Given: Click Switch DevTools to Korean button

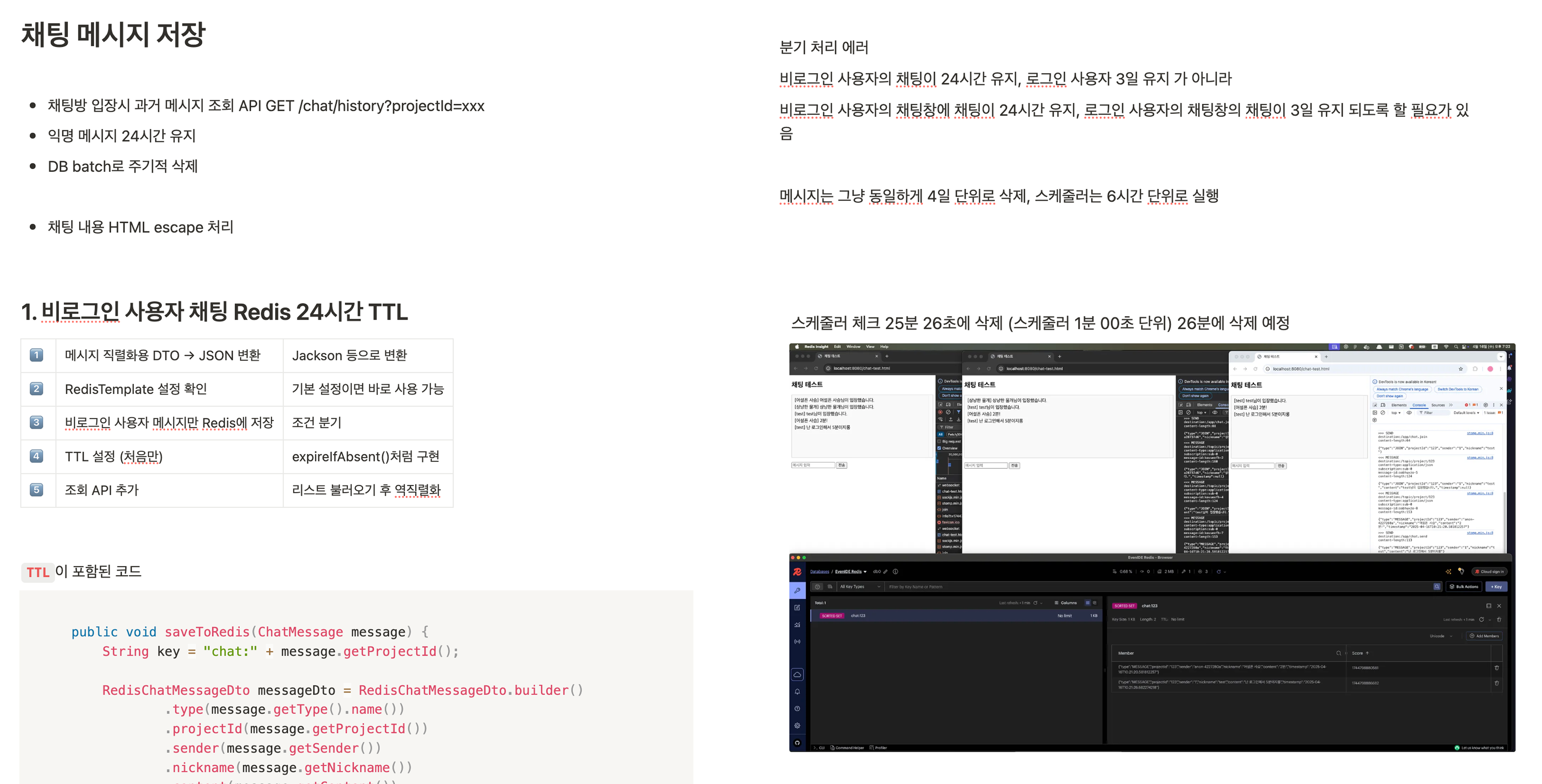Looking at the screenshot, I should point(1457,389).
